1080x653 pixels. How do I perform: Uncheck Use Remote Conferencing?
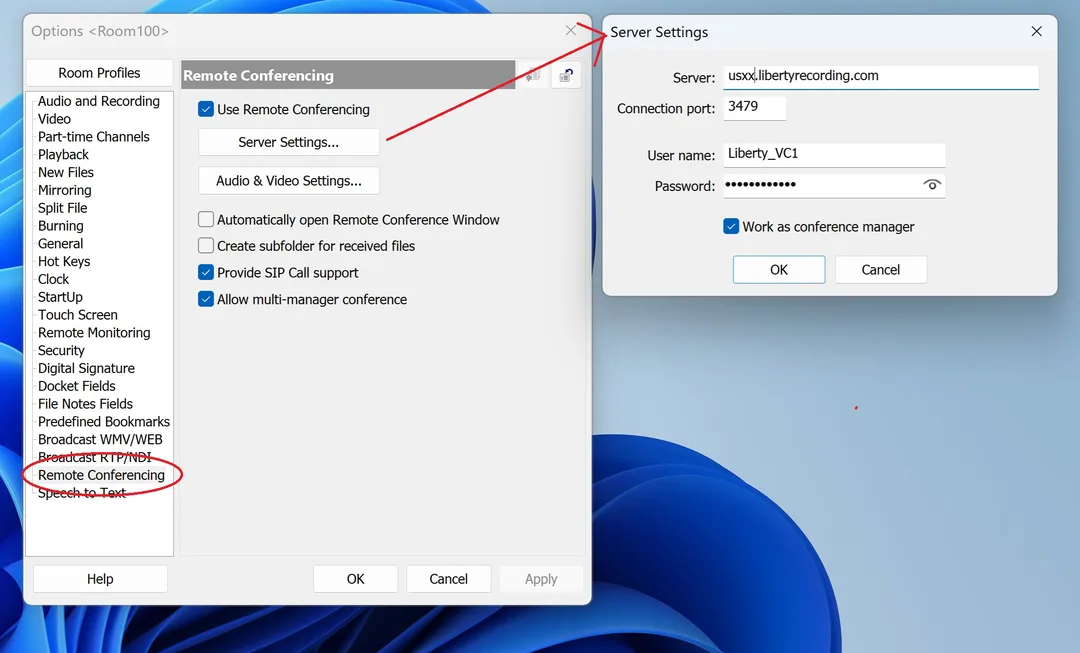[x=206, y=109]
